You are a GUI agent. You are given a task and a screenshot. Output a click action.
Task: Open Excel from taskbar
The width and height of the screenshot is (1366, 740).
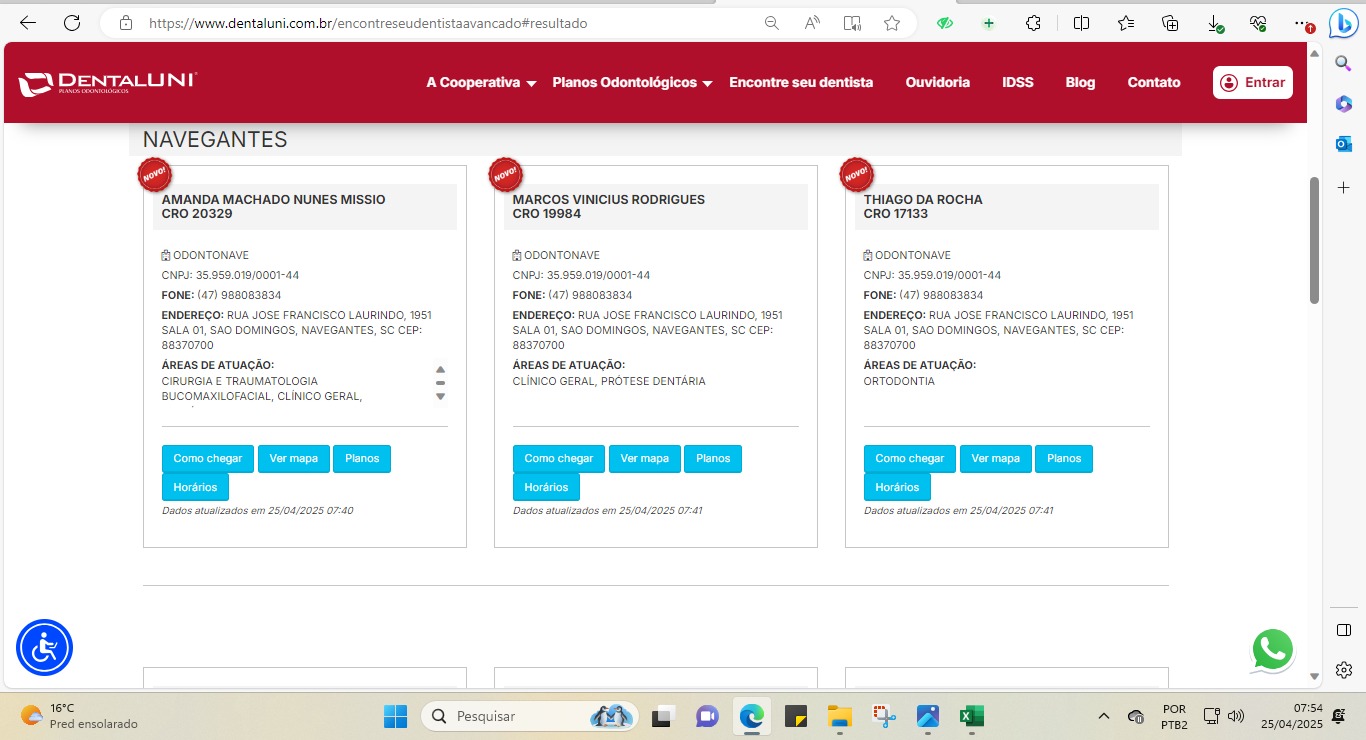(971, 716)
